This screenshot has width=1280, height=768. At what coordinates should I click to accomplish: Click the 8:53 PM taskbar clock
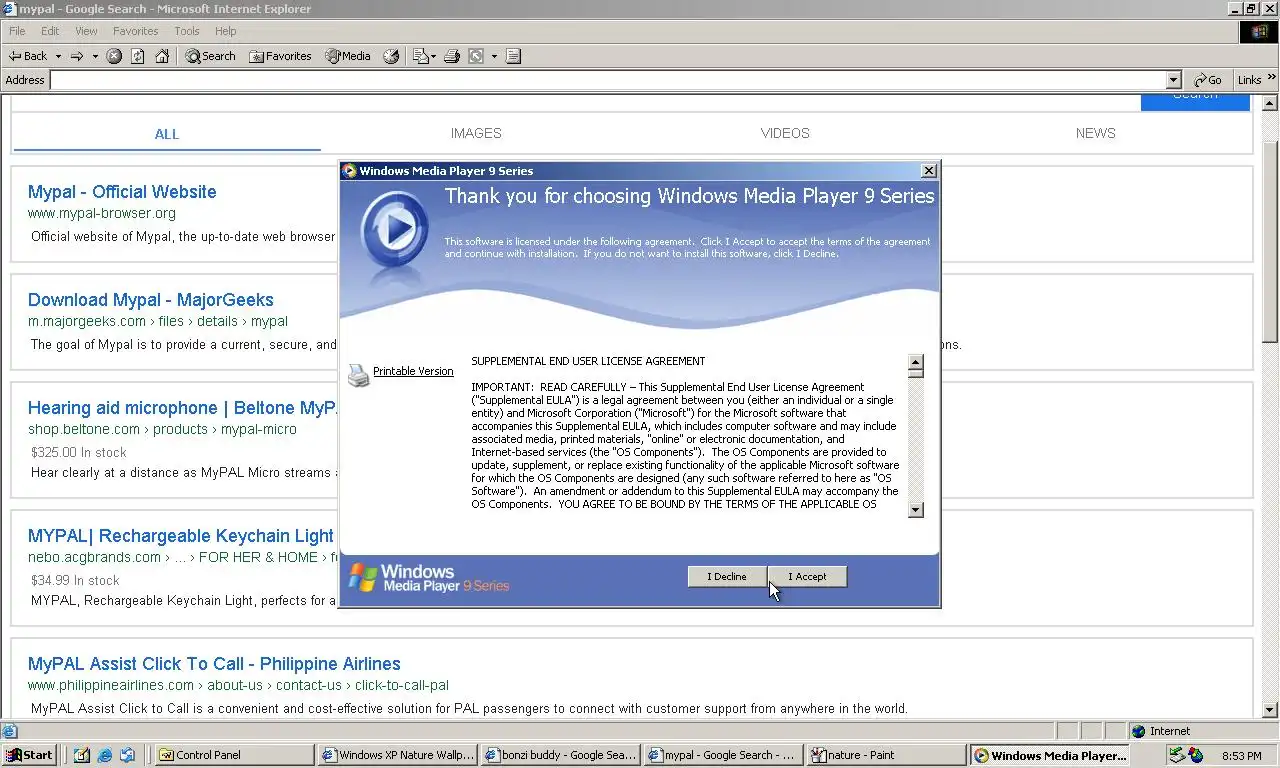[x=1241, y=756]
